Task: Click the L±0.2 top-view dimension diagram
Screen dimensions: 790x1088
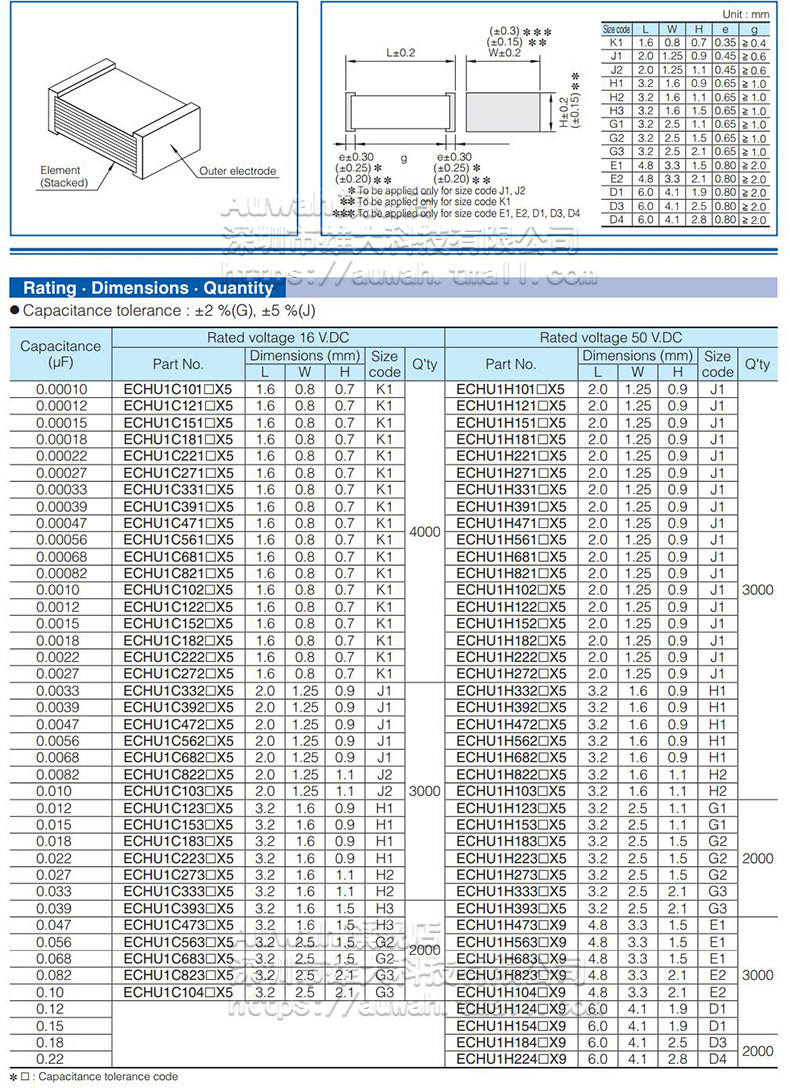Action: (x=400, y=111)
